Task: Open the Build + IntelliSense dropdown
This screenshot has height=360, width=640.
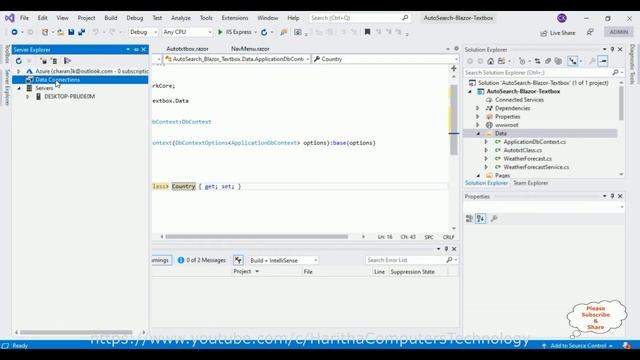Action: point(283,260)
